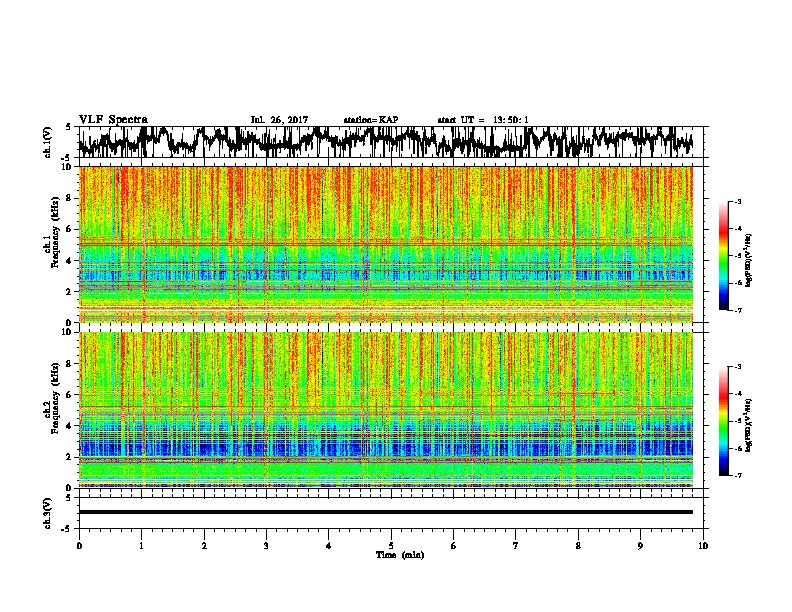Click the "ch.3(V)" axis label
The height and width of the screenshot is (612, 792).
point(48,513)
